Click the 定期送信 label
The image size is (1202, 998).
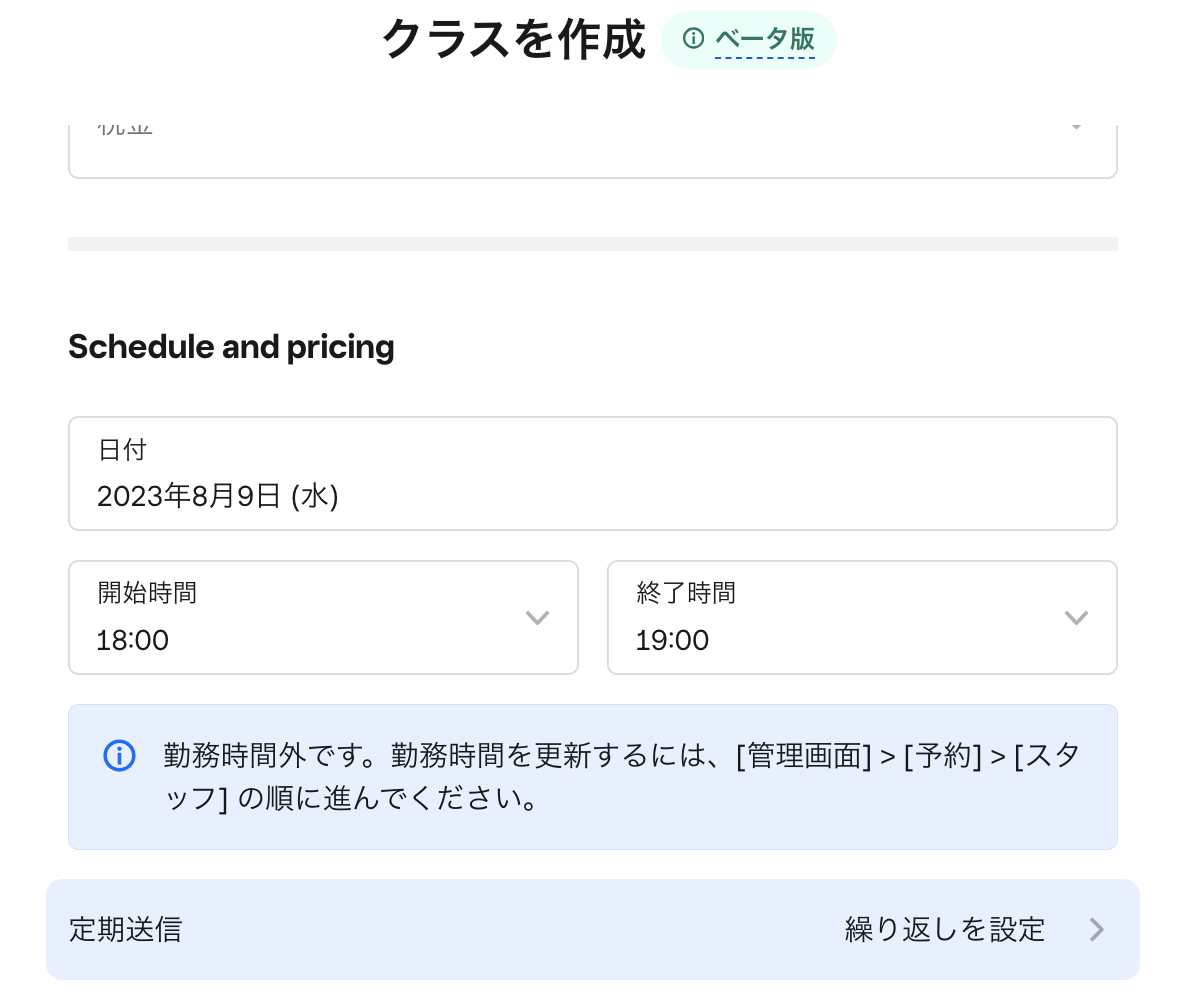(x=126, y=930)
